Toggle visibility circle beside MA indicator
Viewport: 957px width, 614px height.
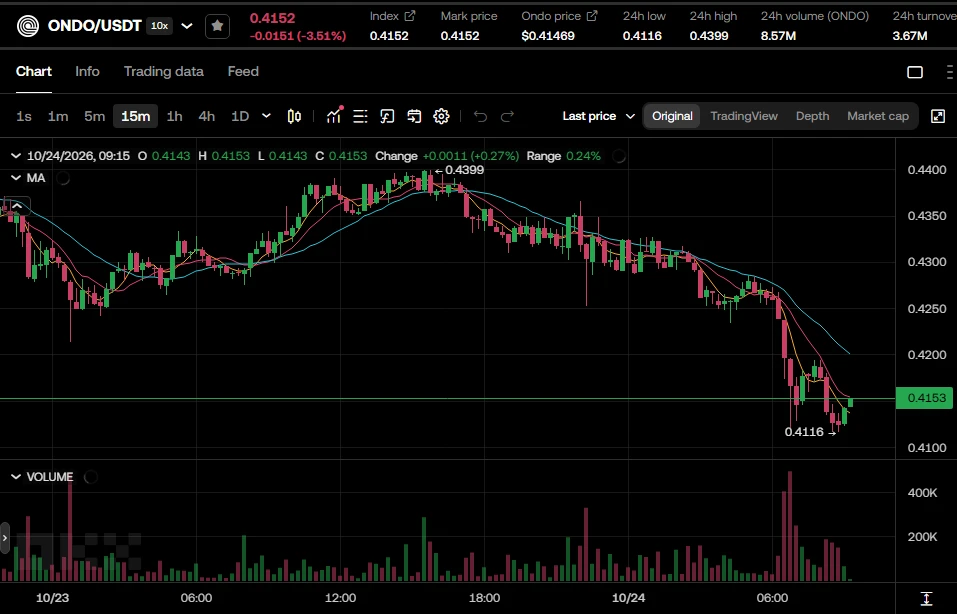[x=63, y=178]
